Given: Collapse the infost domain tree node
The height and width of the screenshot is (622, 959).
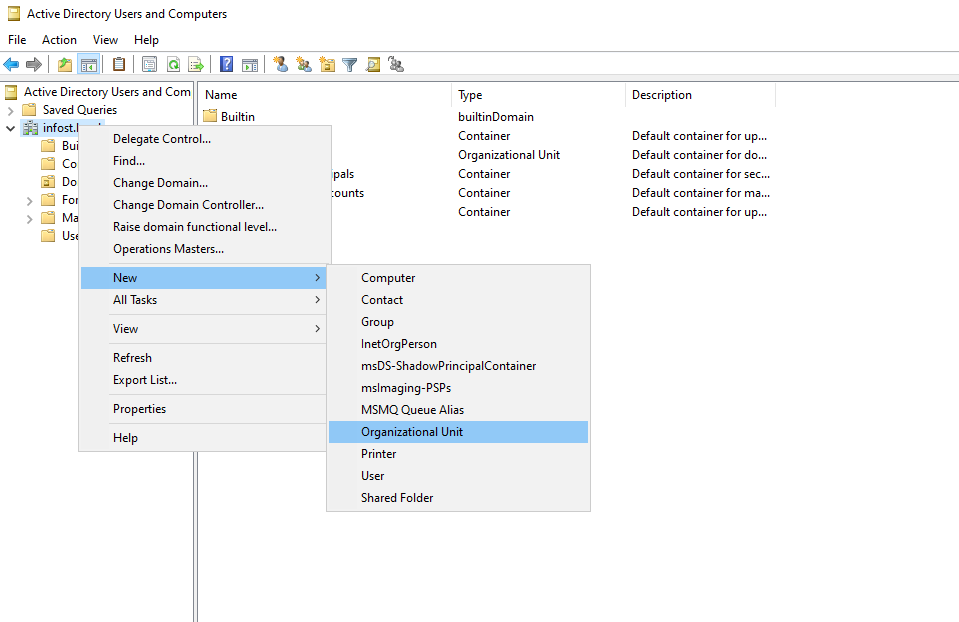Looking at the screenshot, I should [x=10, y=128].
